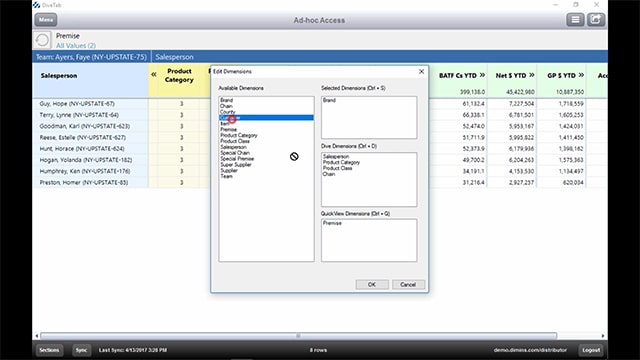Select Product Class in Dive Dimensions box
Image resolution: width=640 pixels, height=360 pixels.
[x=337, y=168]
